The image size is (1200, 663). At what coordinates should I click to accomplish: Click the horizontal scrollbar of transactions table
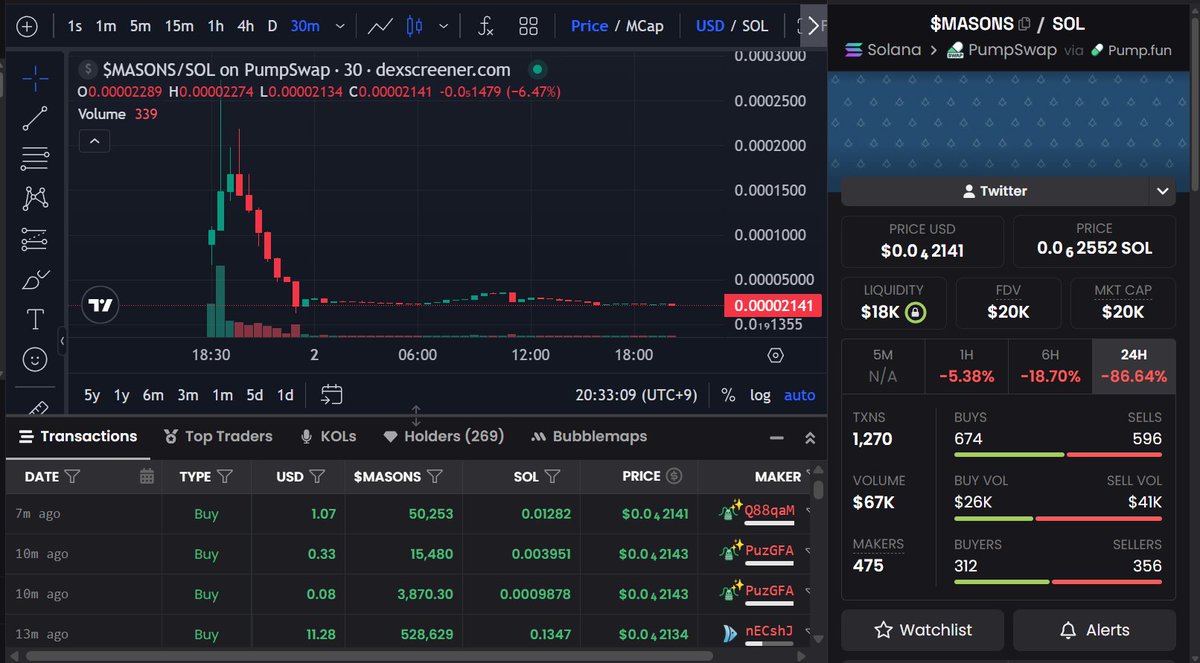click(370, 656)
